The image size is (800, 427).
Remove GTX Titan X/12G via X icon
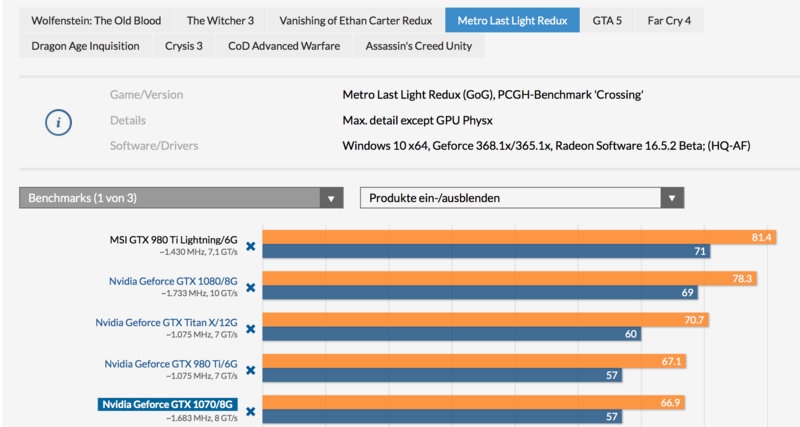click(251, 329)
